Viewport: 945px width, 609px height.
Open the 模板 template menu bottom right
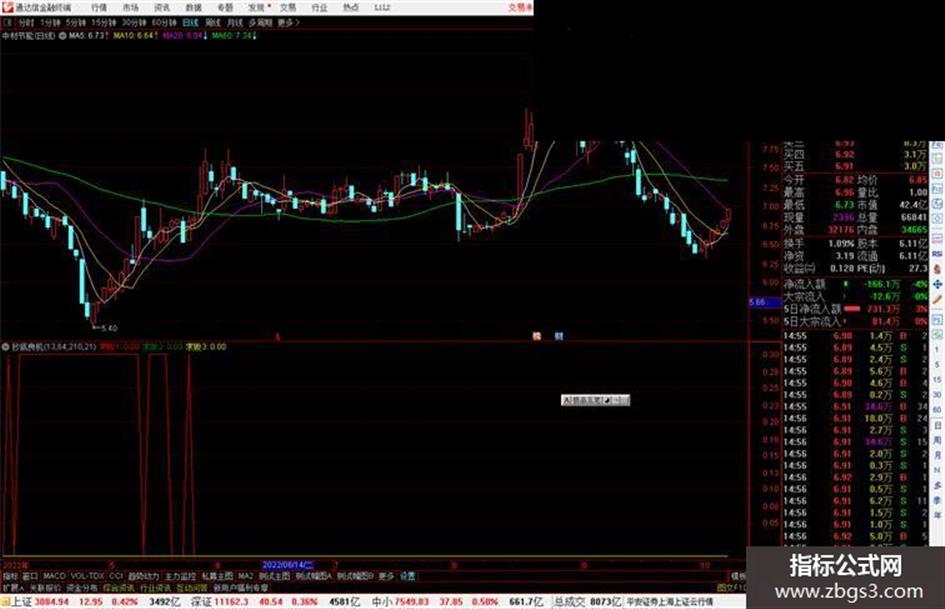[x=738, y=576]
